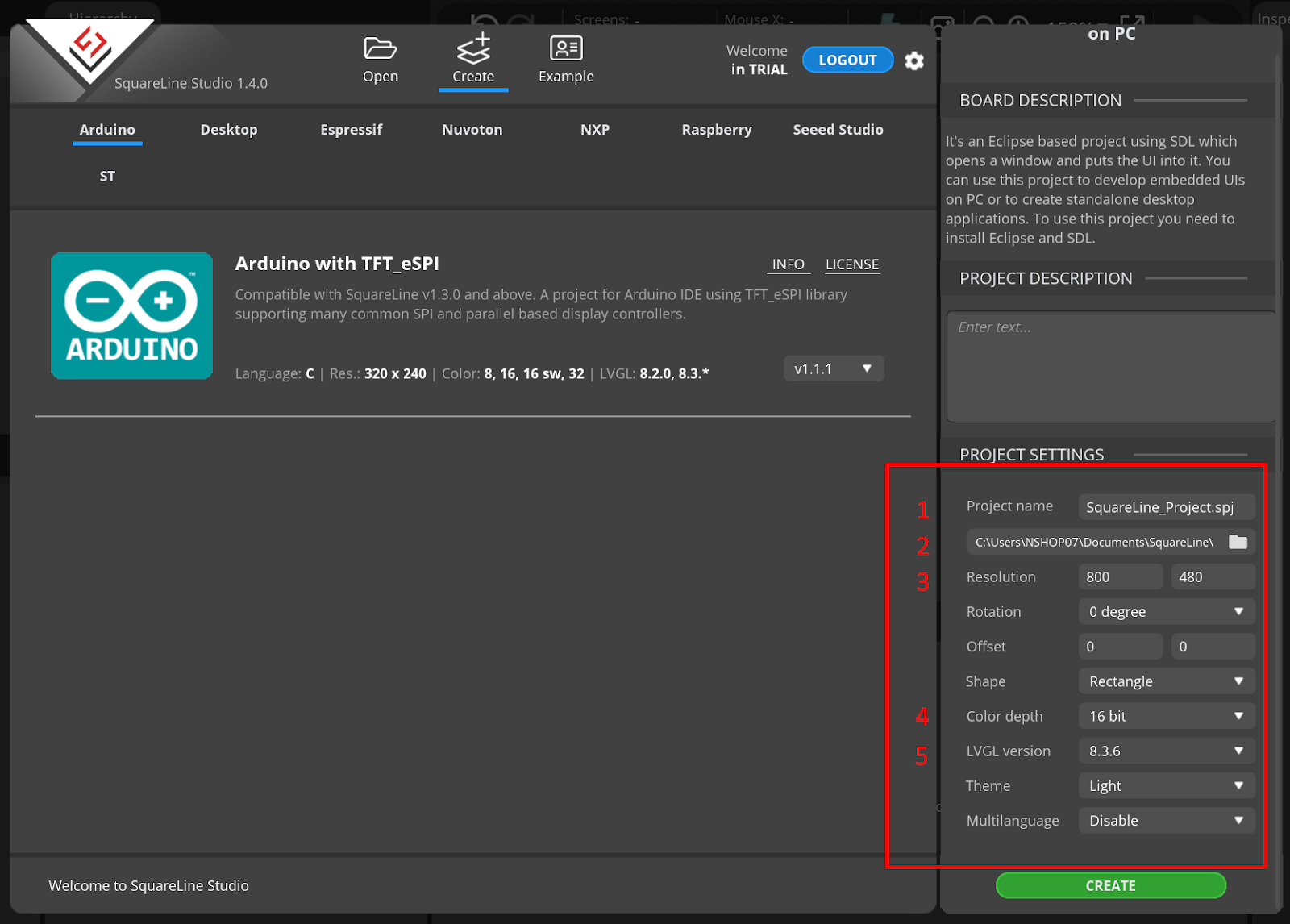The image size is (1290, 924).
Task: Click the Resolution height field 480
Action: [x=1213, y=576]
